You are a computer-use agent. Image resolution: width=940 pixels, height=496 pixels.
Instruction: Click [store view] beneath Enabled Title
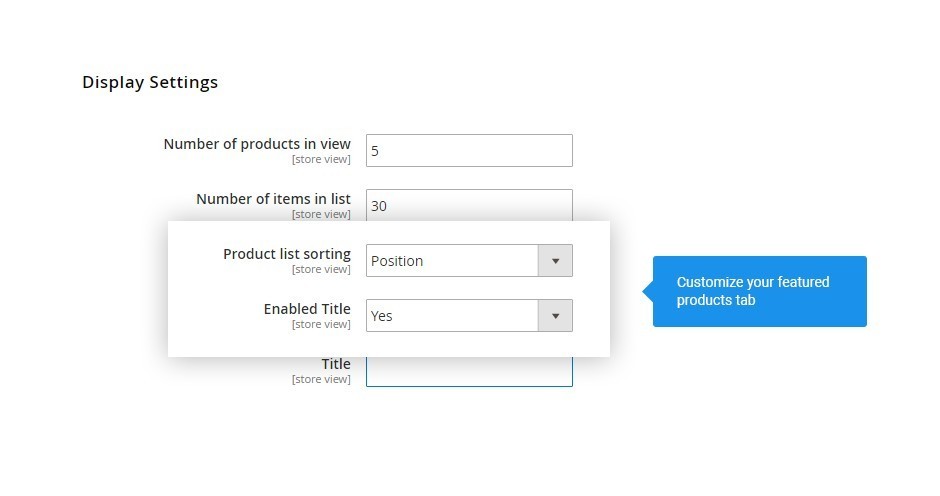321,324
